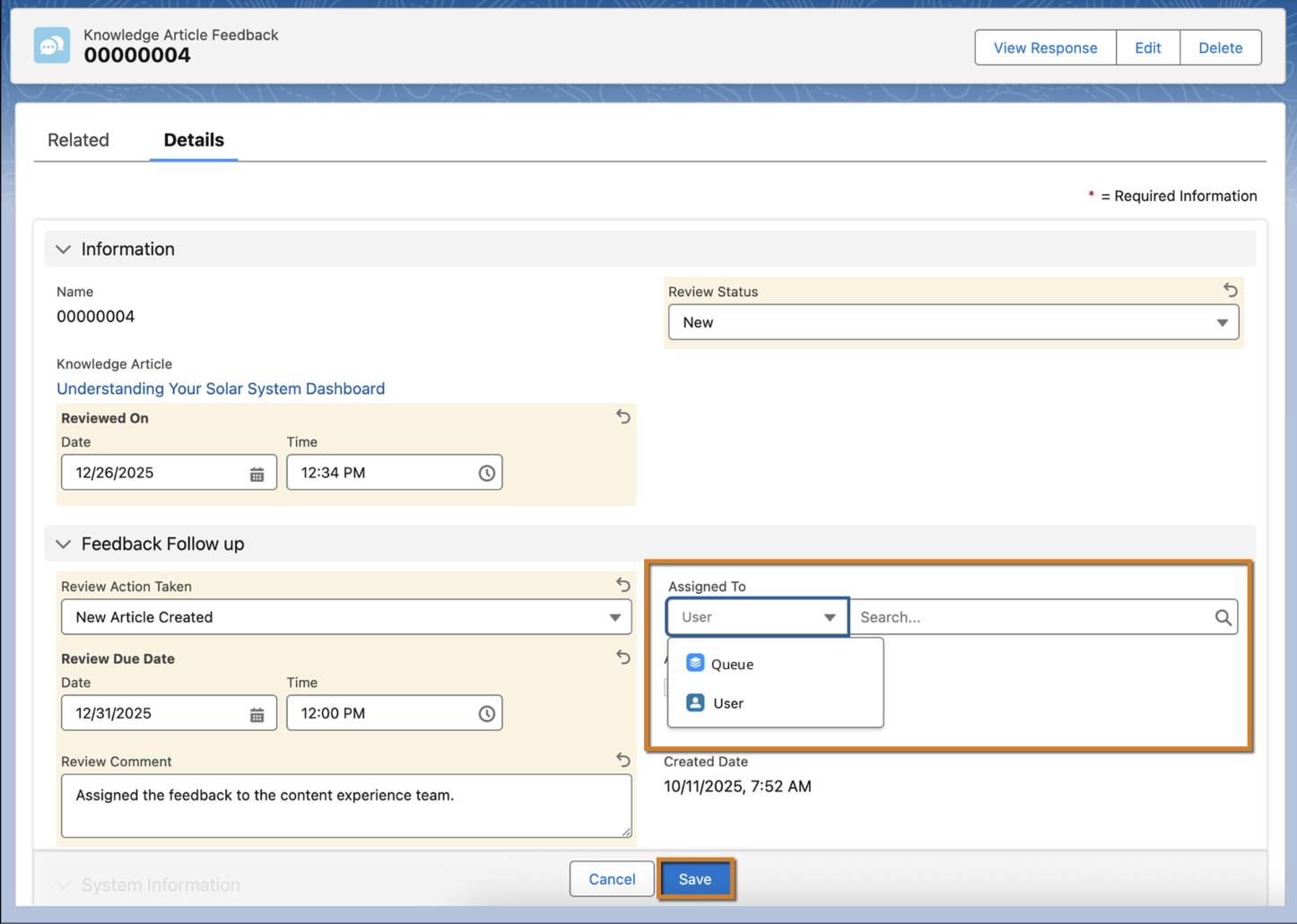Click the Reviewed On date field
The width and height of the screenshot is (1297, 924).
(x=169, y=473)
